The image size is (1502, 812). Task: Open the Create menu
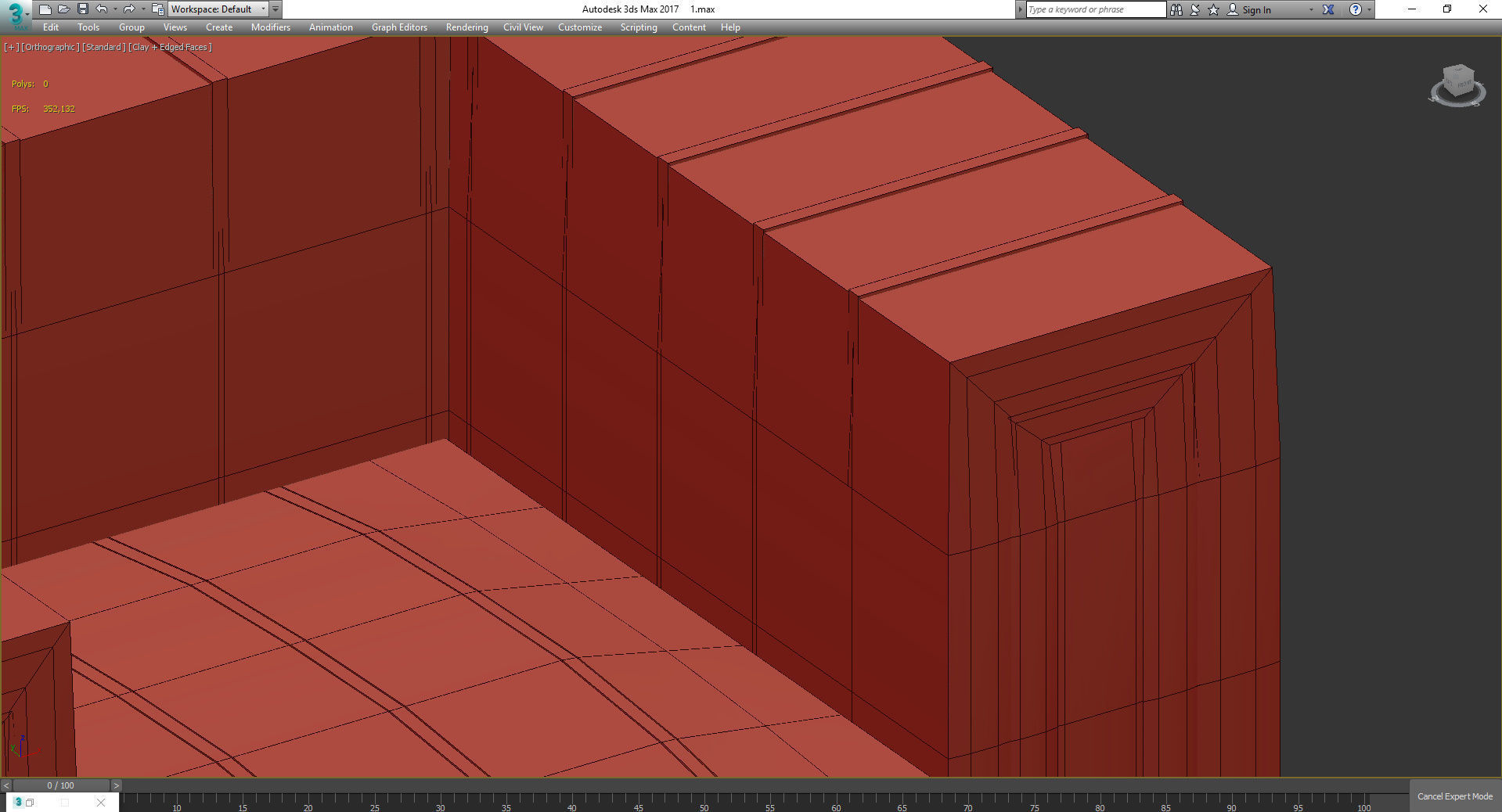click(219, 27)
